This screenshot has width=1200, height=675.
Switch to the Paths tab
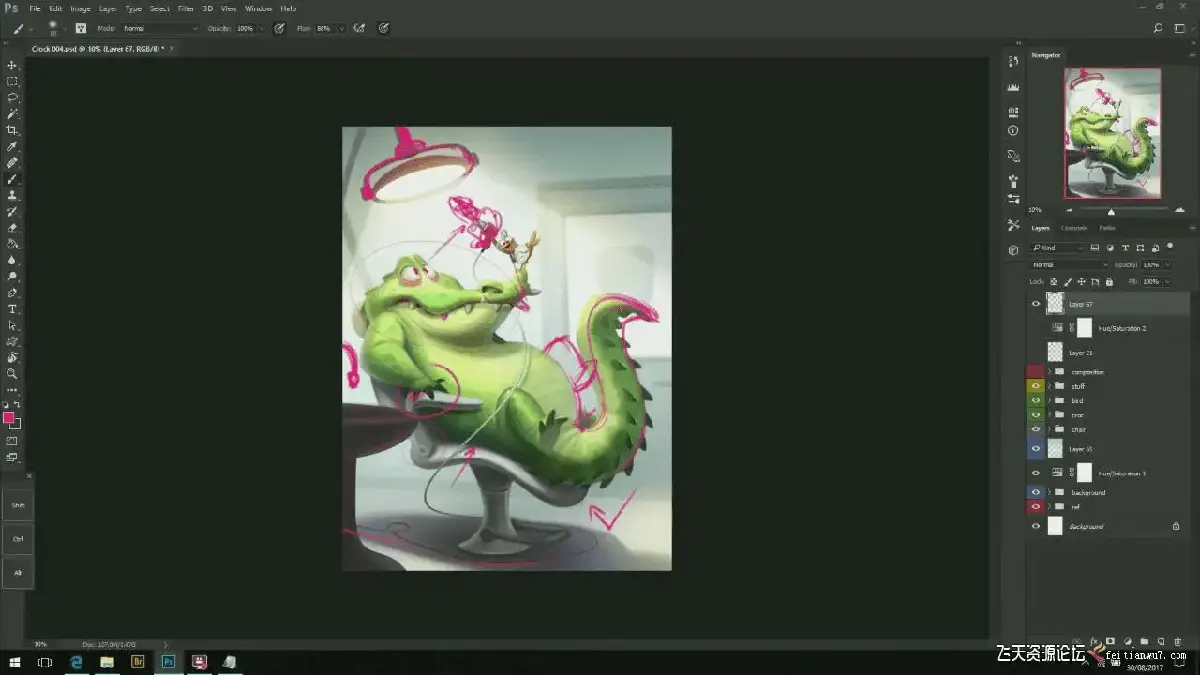point(1107,228)
